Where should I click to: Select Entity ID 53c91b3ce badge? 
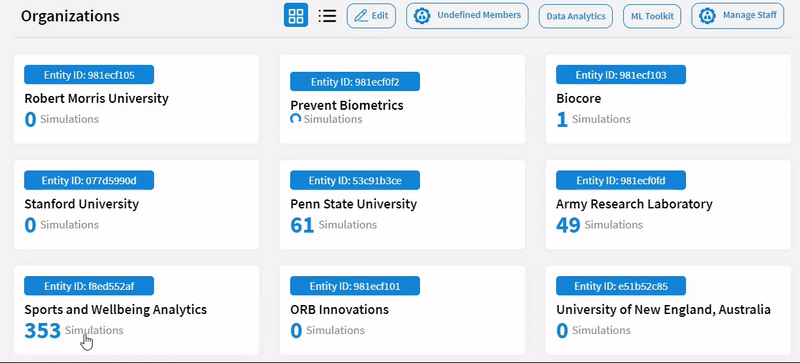click(x=355, y=181)
